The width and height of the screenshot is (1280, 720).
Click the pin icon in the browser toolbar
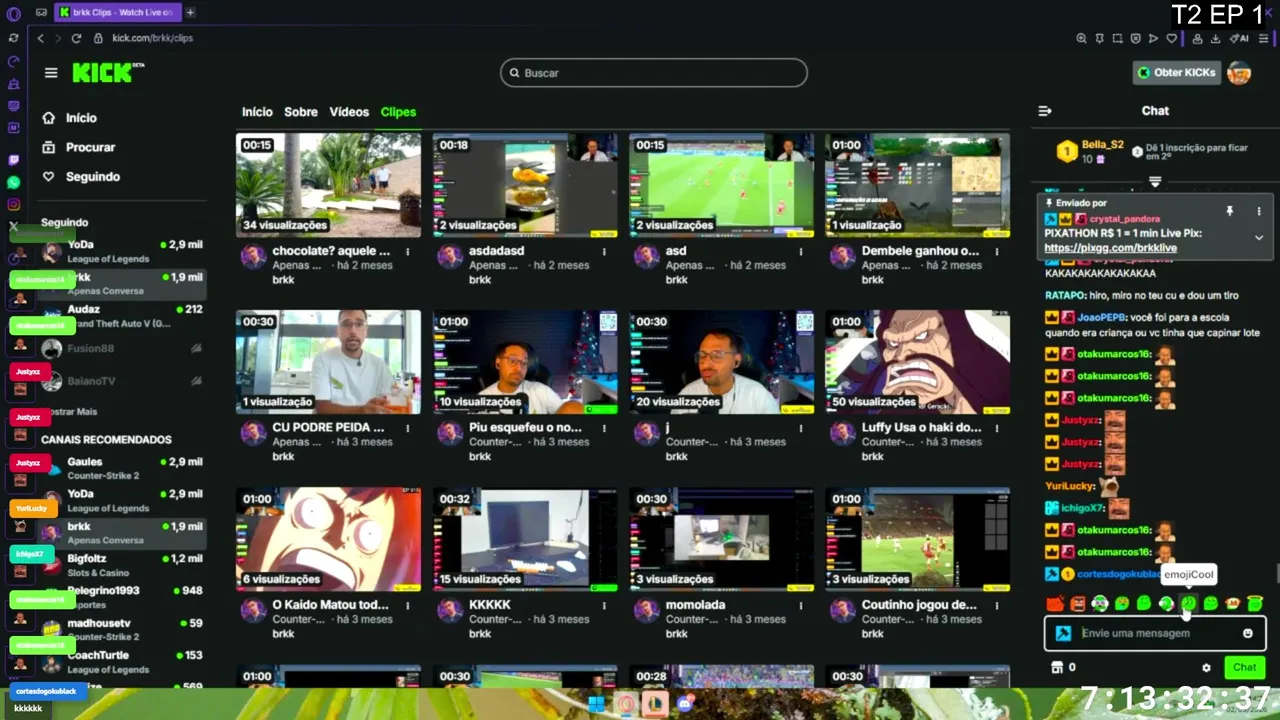tap(1100, 38)
